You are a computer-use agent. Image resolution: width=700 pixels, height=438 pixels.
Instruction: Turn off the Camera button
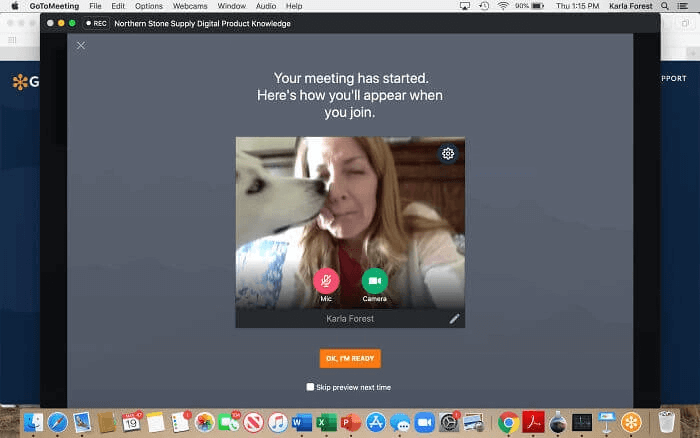click(375, 281)
